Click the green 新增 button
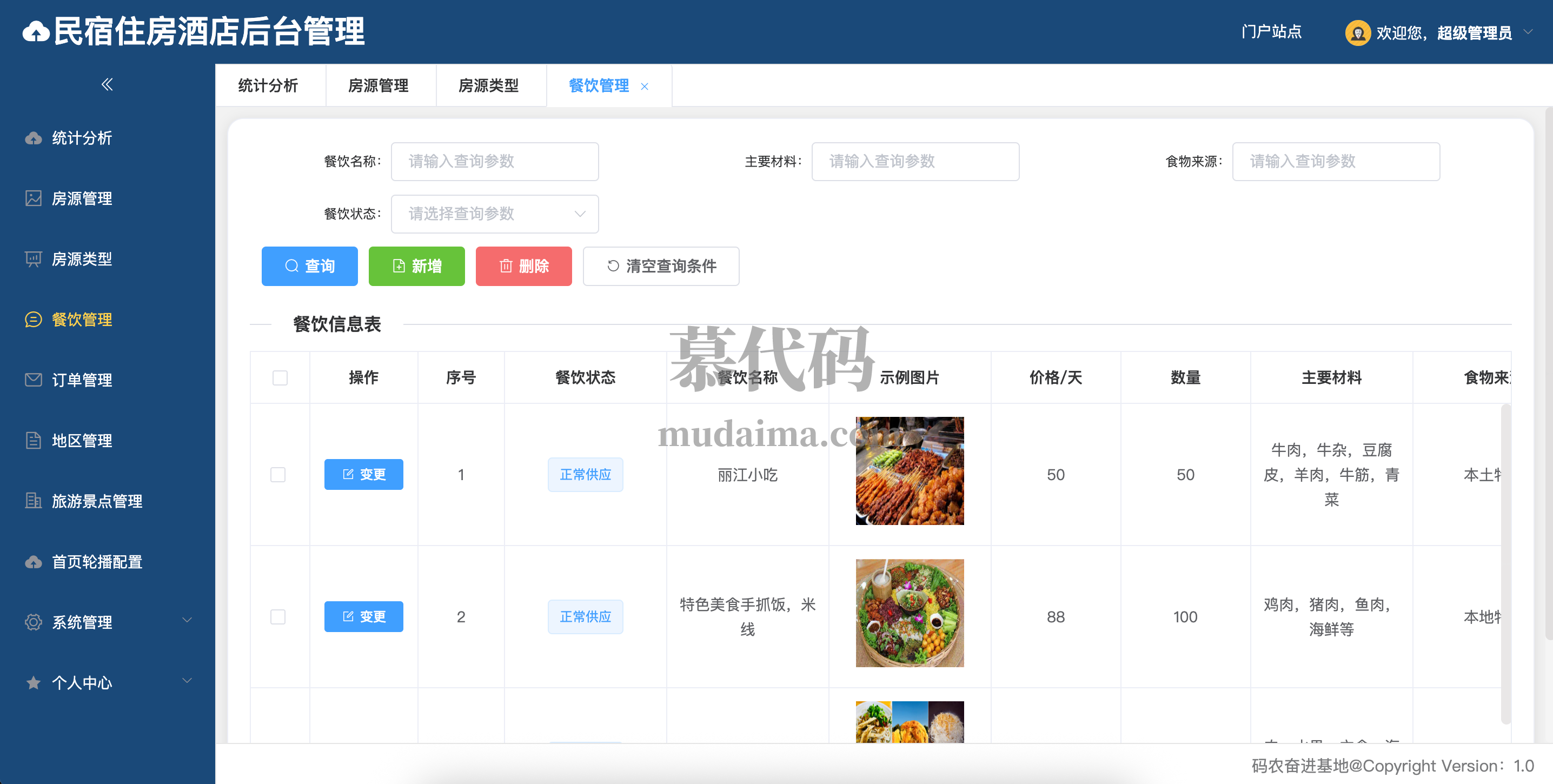 tap(416, 266)
